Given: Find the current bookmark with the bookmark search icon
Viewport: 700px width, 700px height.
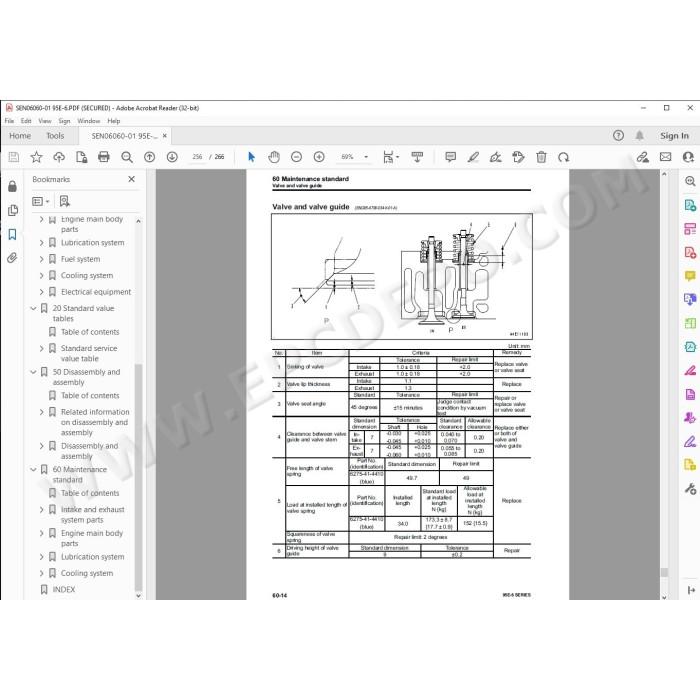Looking at the screenshot, I should click(x=65, y=201).
